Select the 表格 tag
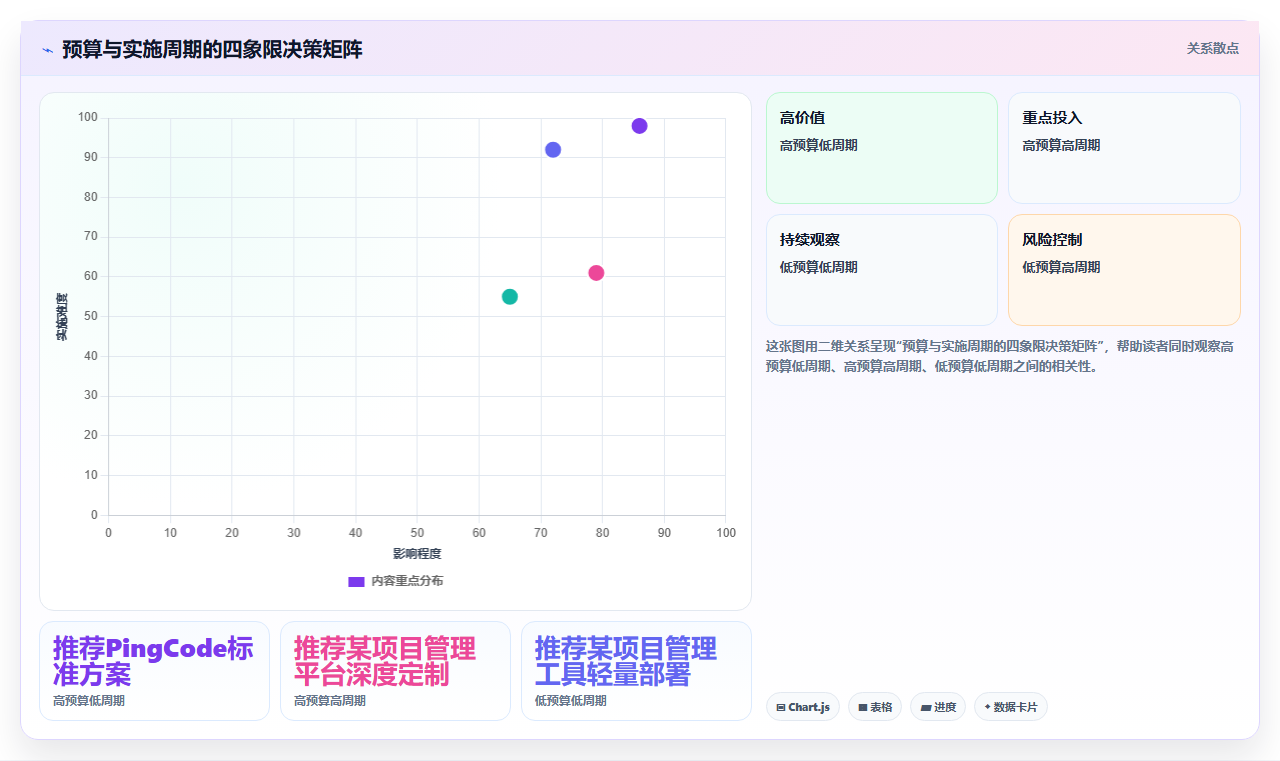This screenshot has width=1280, height=761. pyautogui.click(x=875, y=707)
